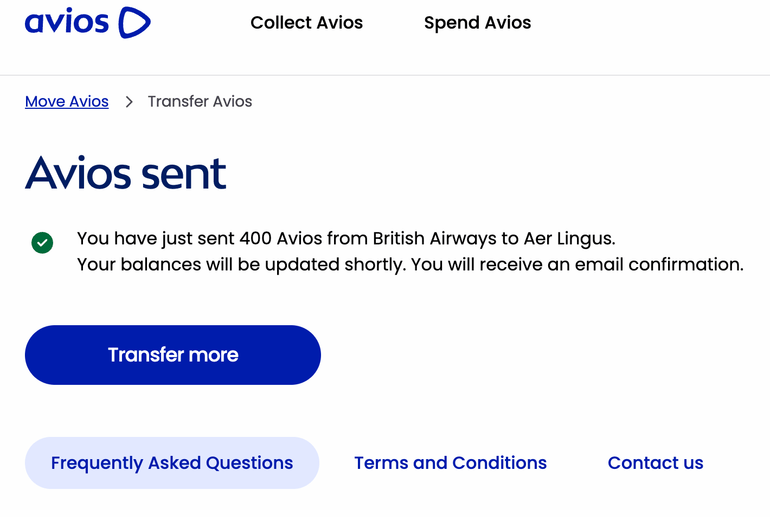The width and height of the screenshot is (770, 517).
Task: Select the Frequently Asked Questions tab
Action: point(172,463)
